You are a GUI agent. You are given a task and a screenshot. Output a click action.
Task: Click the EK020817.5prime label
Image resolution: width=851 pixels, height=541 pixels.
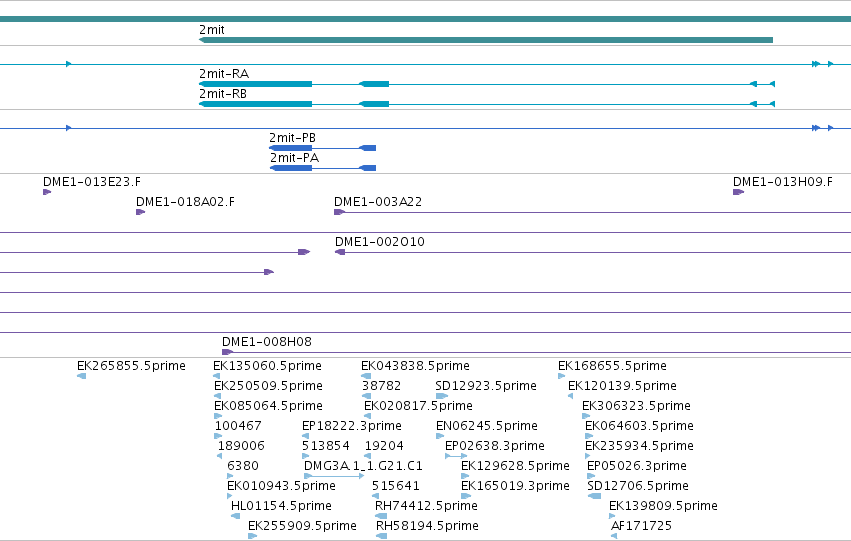point(418,406)
